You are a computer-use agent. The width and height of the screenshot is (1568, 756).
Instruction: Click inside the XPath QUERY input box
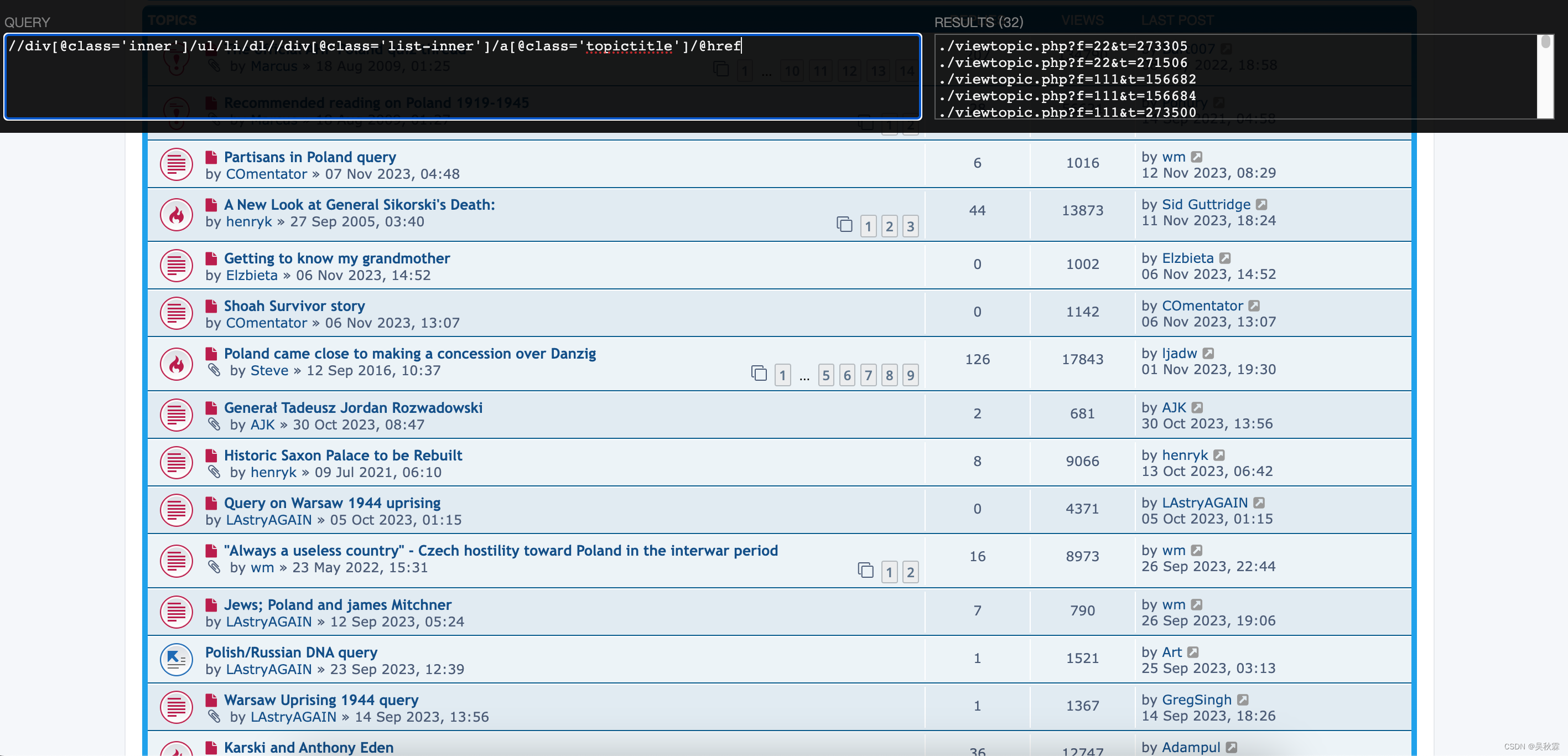[x=463, y=77]
